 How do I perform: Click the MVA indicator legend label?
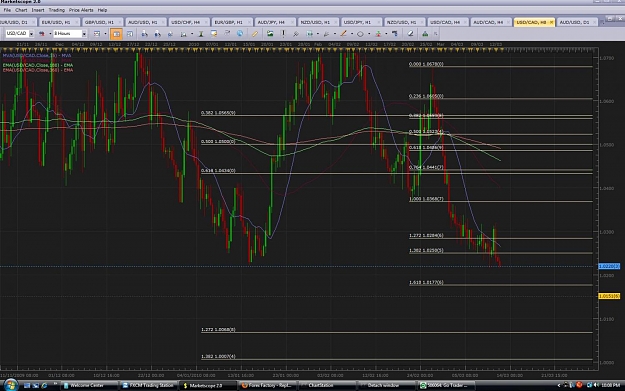coord(37,55)
